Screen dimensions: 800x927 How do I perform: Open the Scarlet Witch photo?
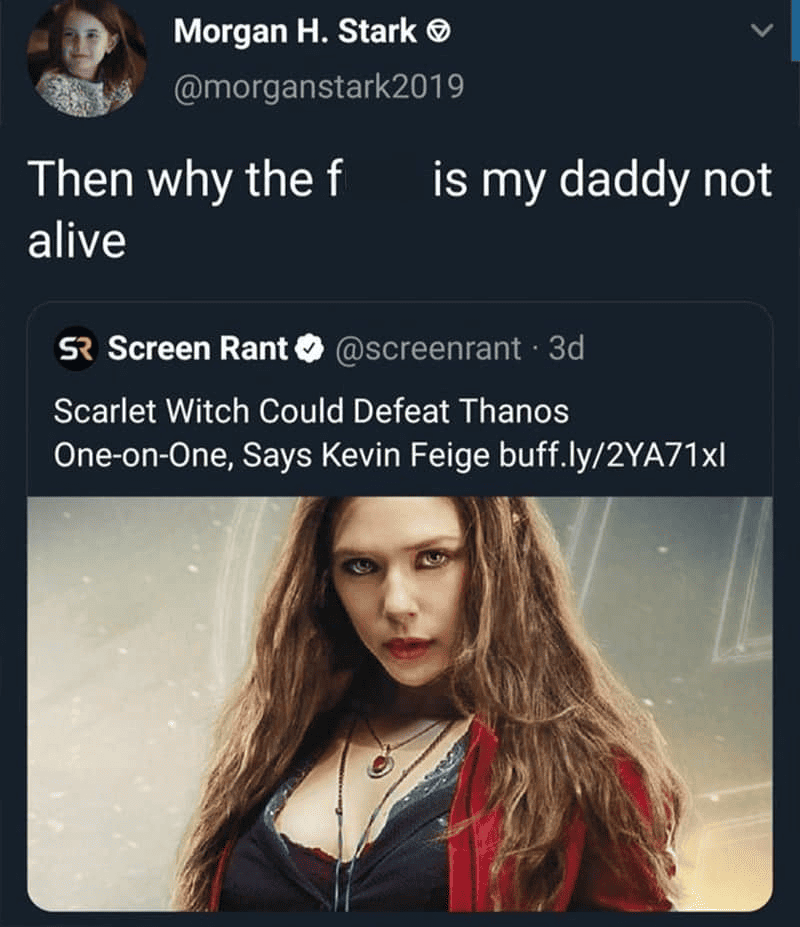click(x=400, y=700)
